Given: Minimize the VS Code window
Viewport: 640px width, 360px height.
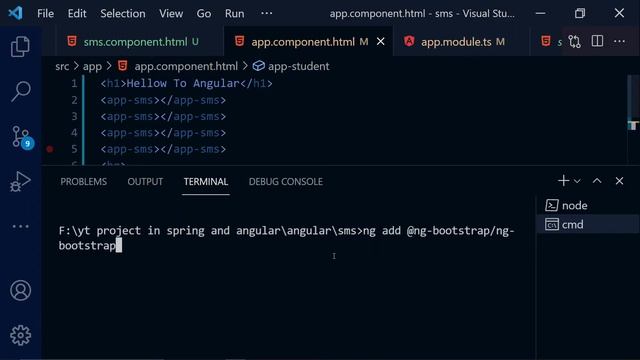Looking at the screenshot, I should (540, 13).
